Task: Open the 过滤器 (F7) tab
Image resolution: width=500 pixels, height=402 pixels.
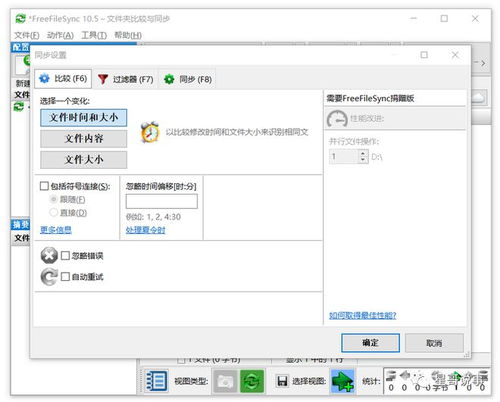Action: coord(125,79)
